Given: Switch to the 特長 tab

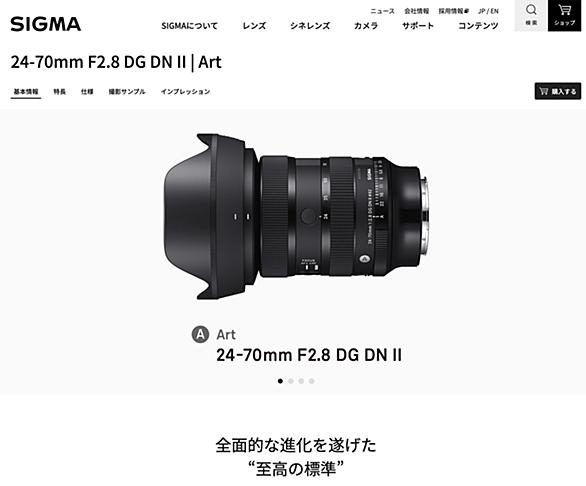Looking at the screenshot, I should point(60,92).
